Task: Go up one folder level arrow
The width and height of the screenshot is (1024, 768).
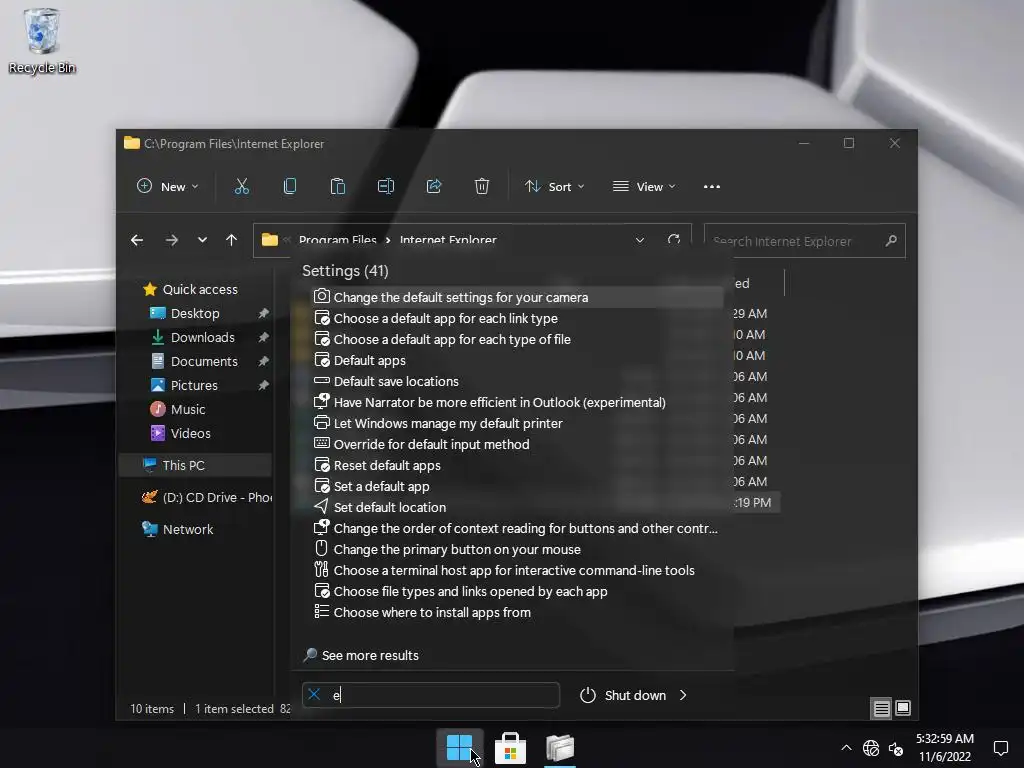Action: [231, 240]
